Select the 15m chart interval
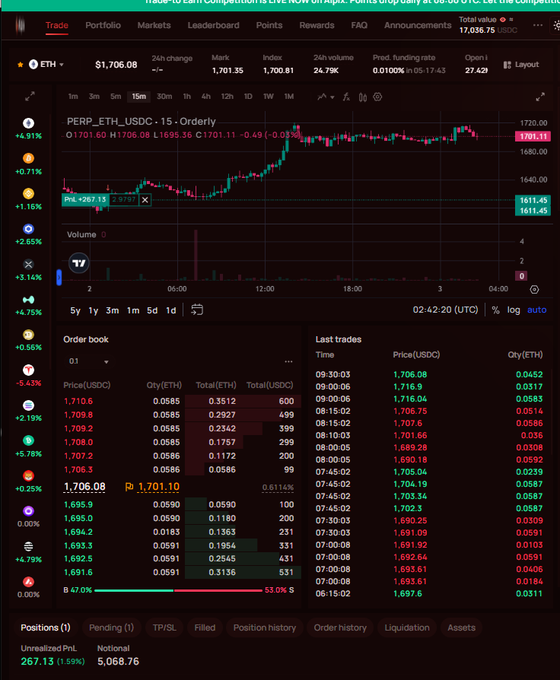Image resolution: width=560 pixels, height=680 pixels. click(139, 96)
